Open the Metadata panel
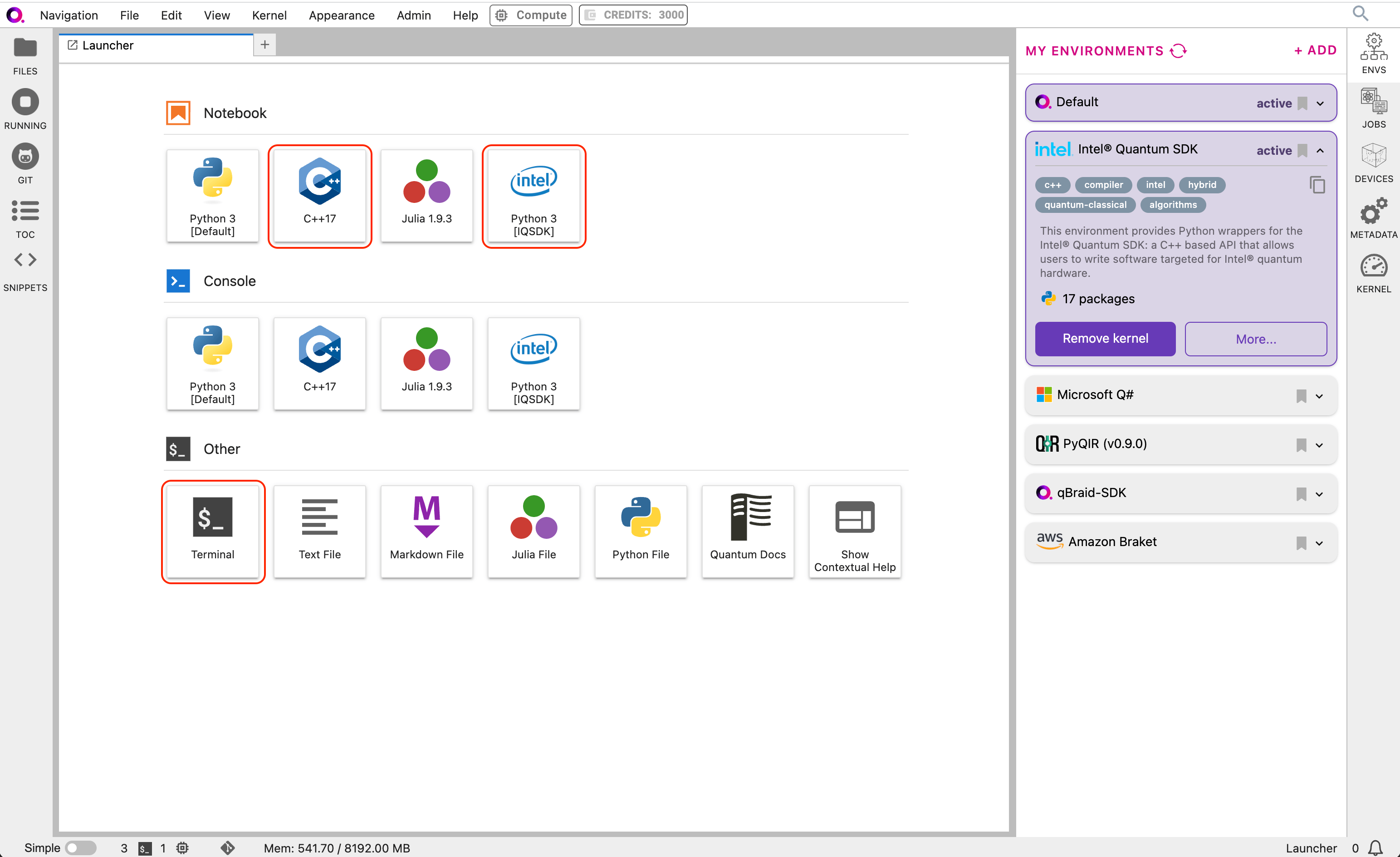Viewport: 1400px width, 857px height. (1373, 218)
